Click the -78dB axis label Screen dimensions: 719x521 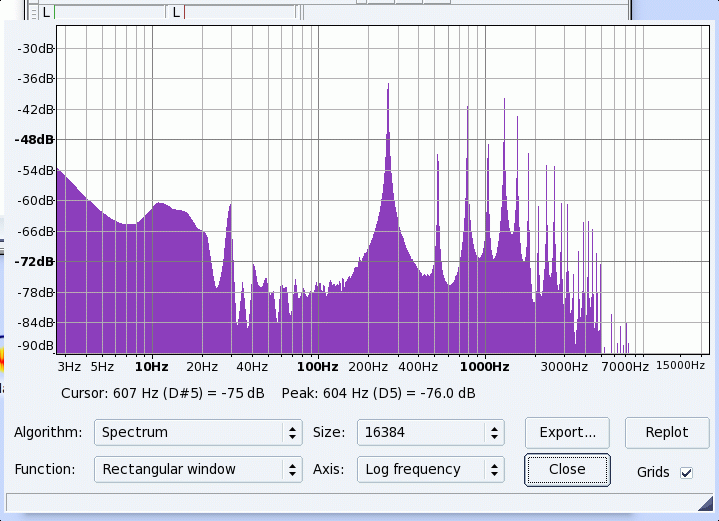click(x=35, y=293)
